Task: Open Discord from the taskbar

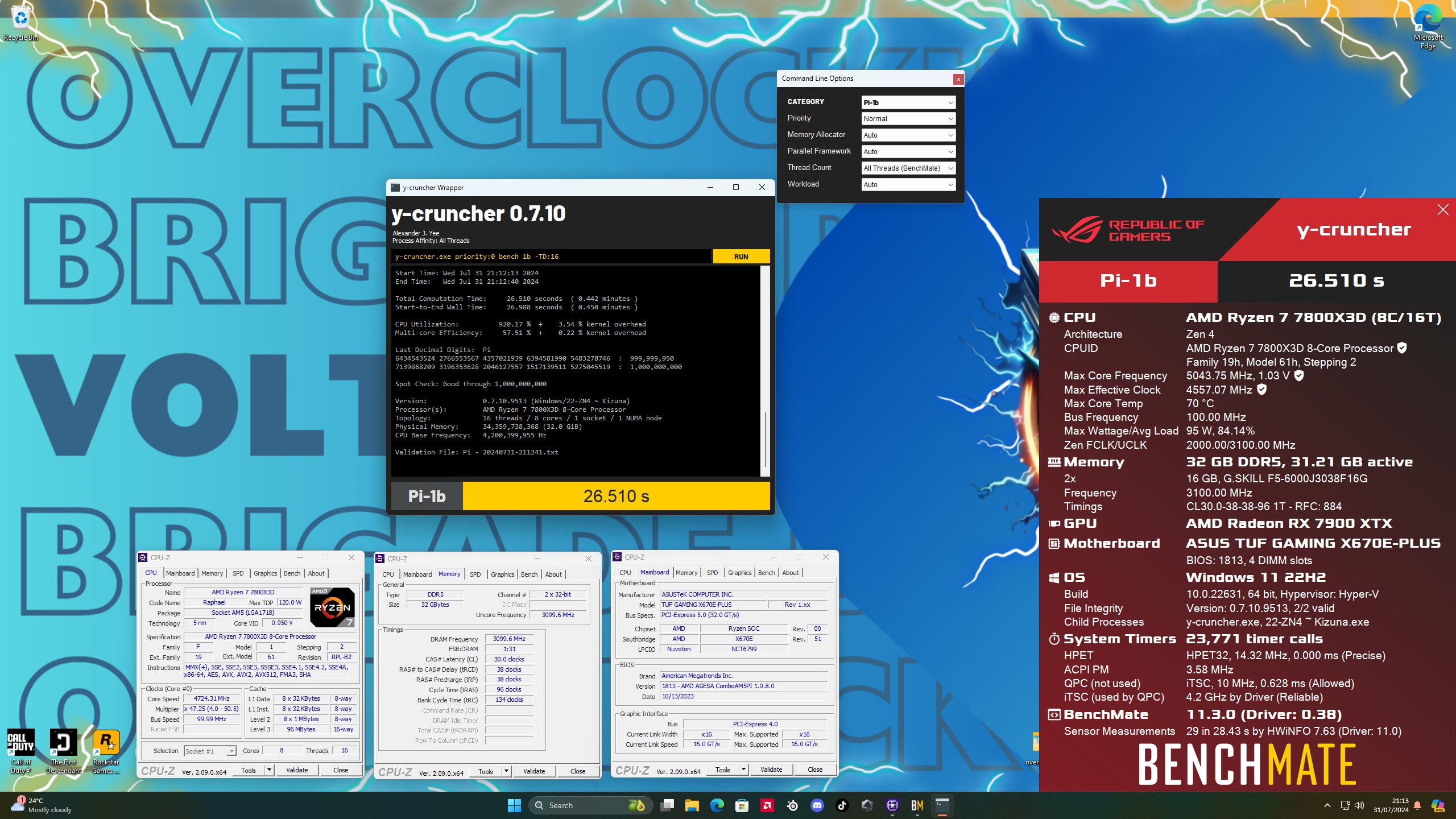Action: coord(817,805)
